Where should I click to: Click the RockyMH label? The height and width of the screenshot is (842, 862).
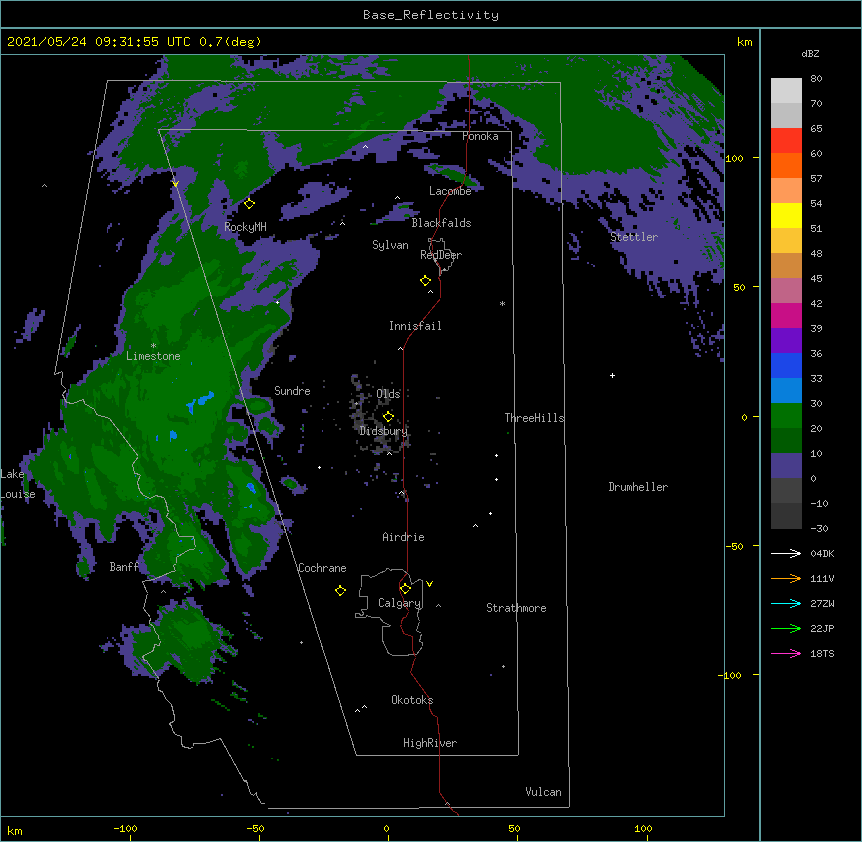pyautogui.click(x=245, y=227)
